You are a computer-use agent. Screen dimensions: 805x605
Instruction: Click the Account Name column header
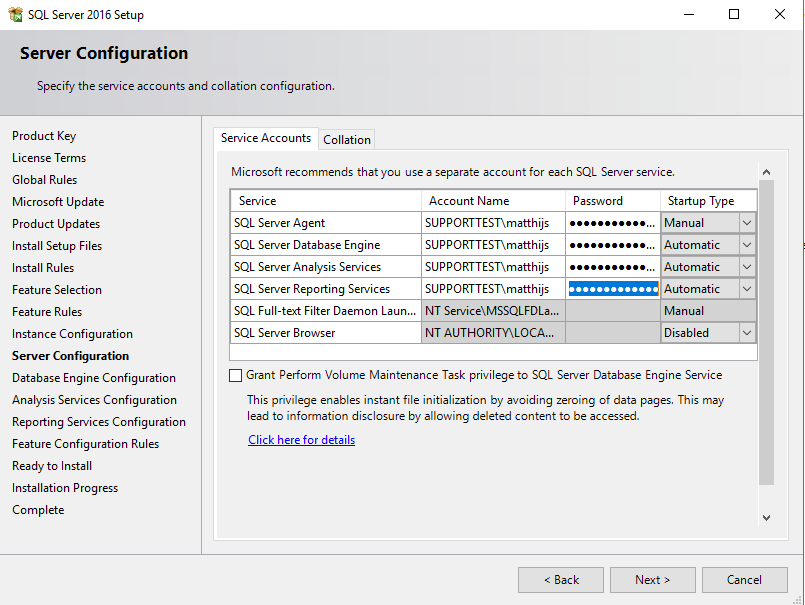click(493, 201)
